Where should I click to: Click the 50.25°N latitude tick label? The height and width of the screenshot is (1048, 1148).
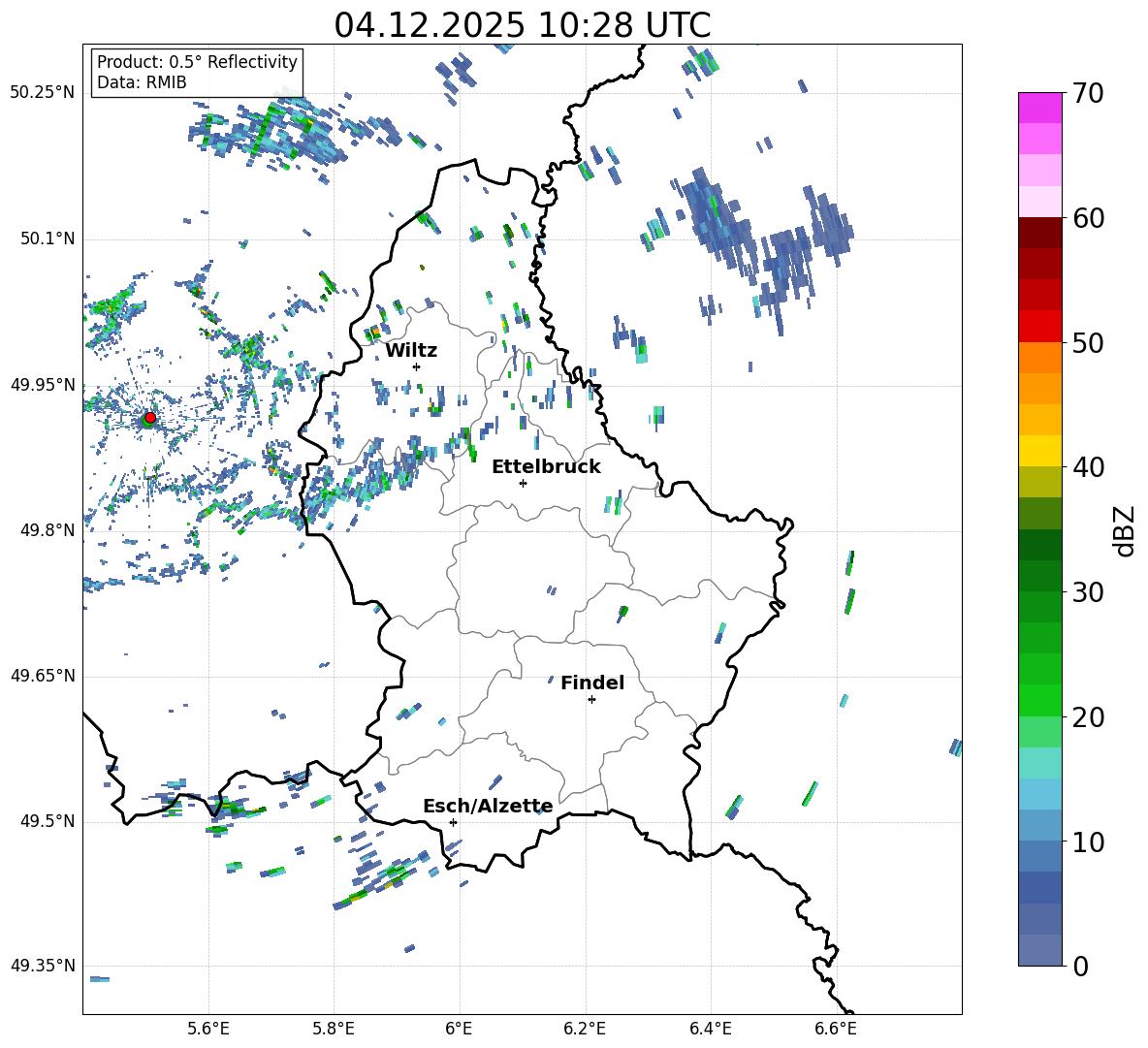[x=43, y=93]
